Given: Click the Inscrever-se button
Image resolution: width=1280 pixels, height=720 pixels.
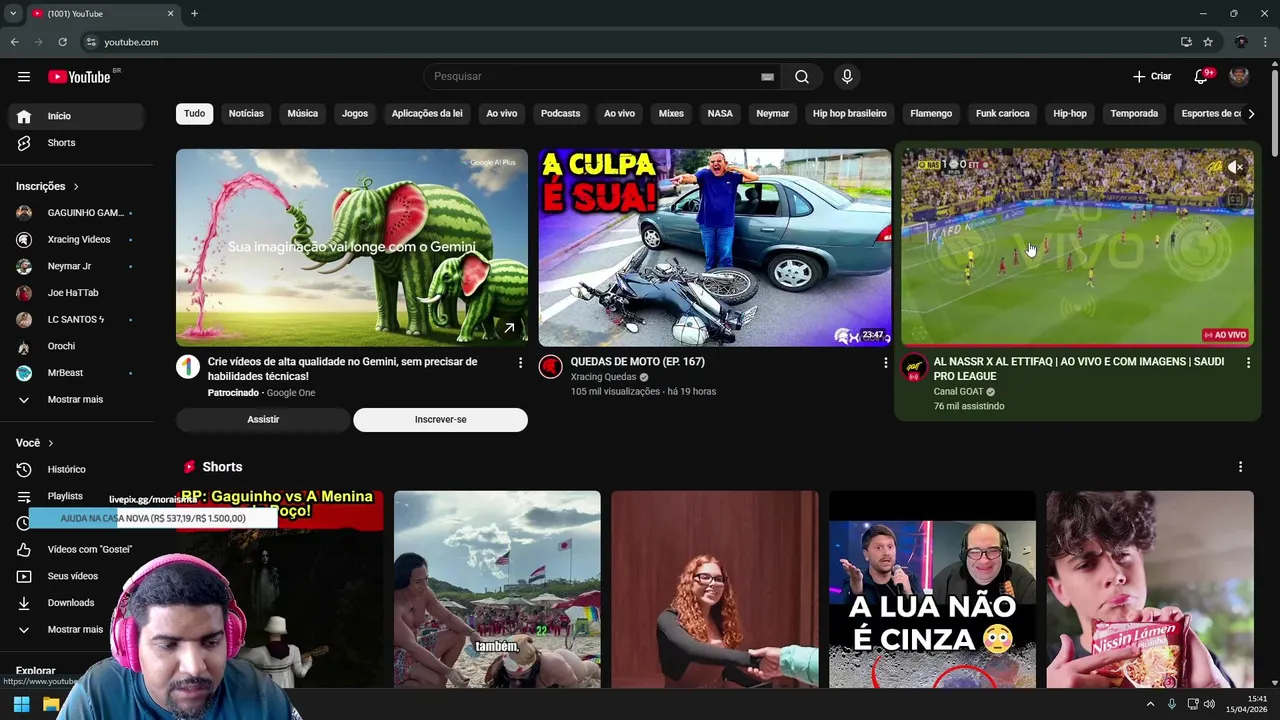Looking at the screenshot, I should pyautogui.click(x=440, y=420).
